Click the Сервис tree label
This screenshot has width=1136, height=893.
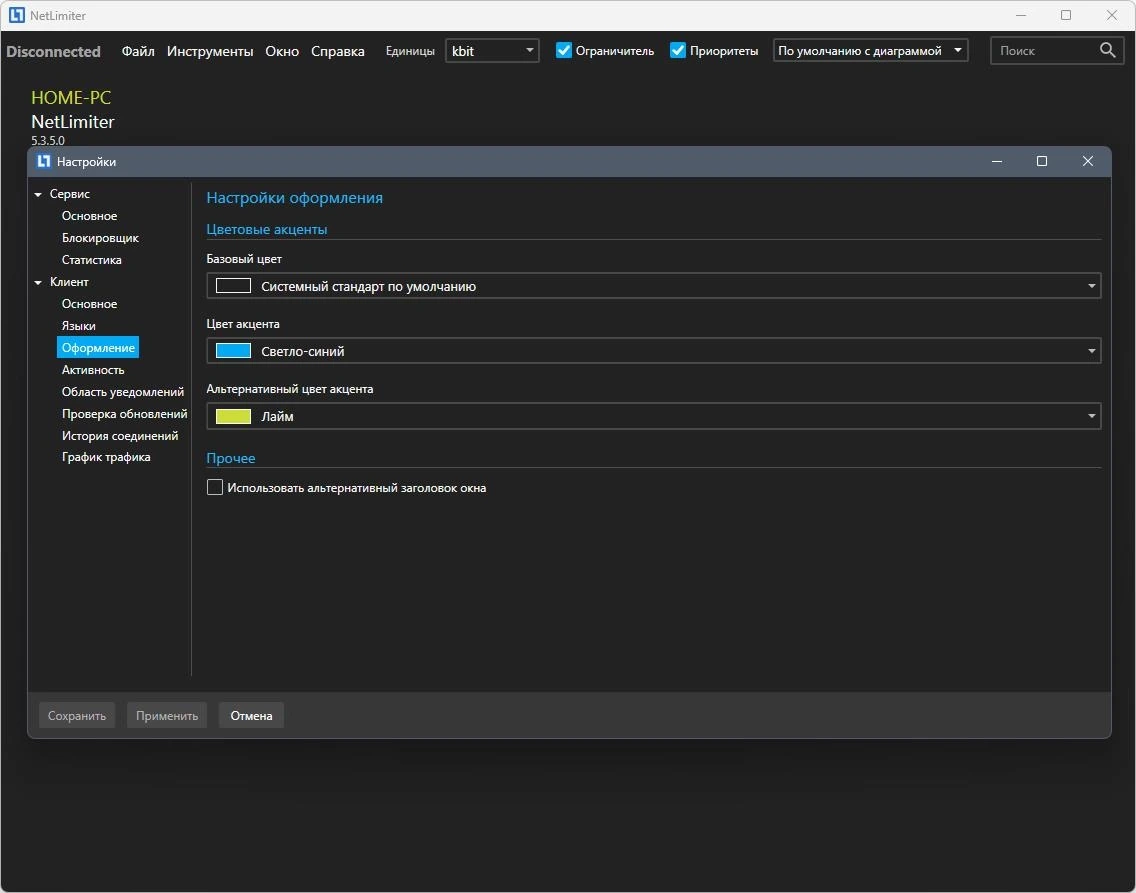point(70,194)
